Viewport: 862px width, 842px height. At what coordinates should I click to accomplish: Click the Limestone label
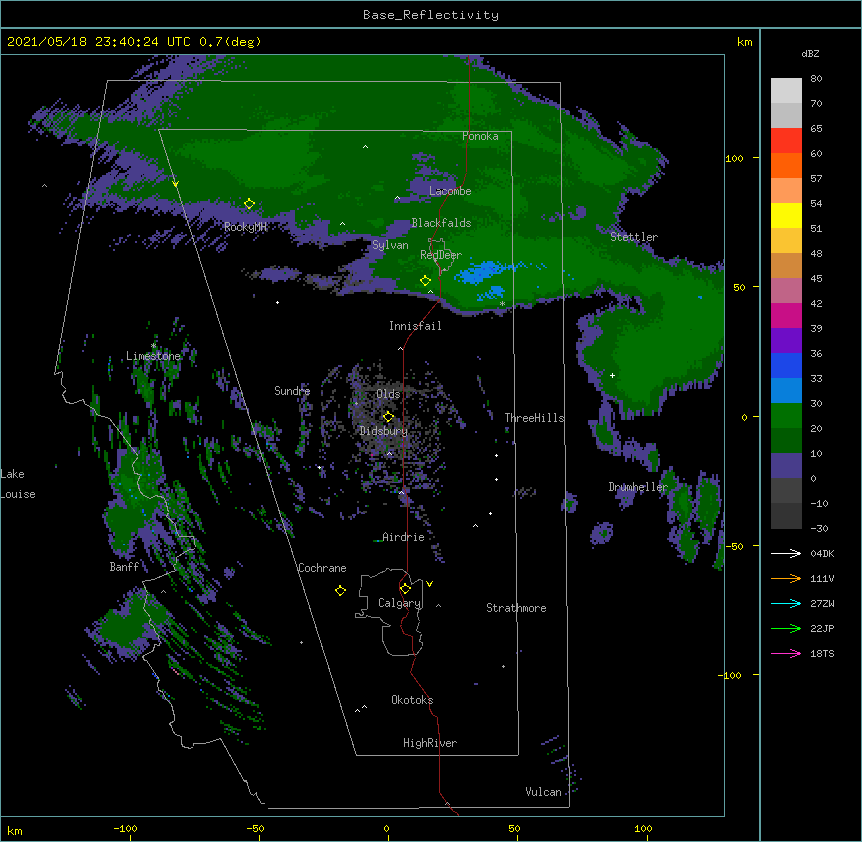coord(153,356)
